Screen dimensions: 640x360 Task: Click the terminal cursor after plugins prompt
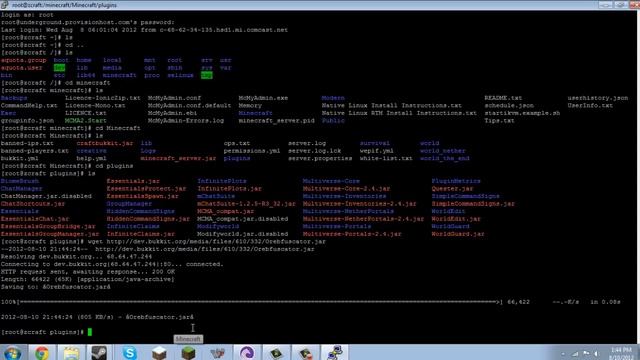(x=90, y=332)
